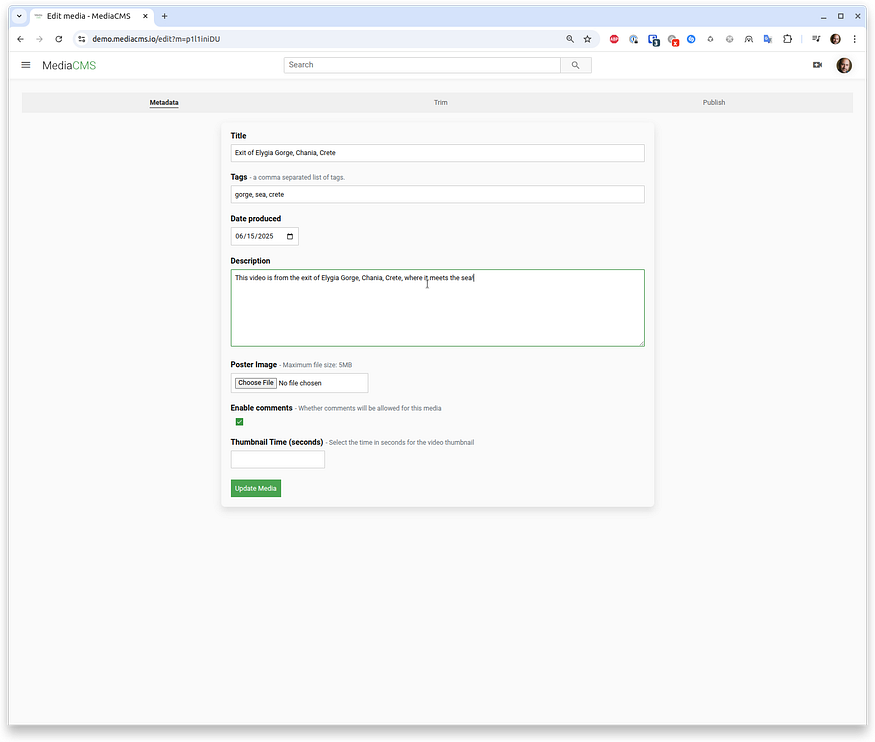Open the MediaCMS sidebar hamburger menu
The width and height of the screenshot is (875, 742).
(25, 64)
